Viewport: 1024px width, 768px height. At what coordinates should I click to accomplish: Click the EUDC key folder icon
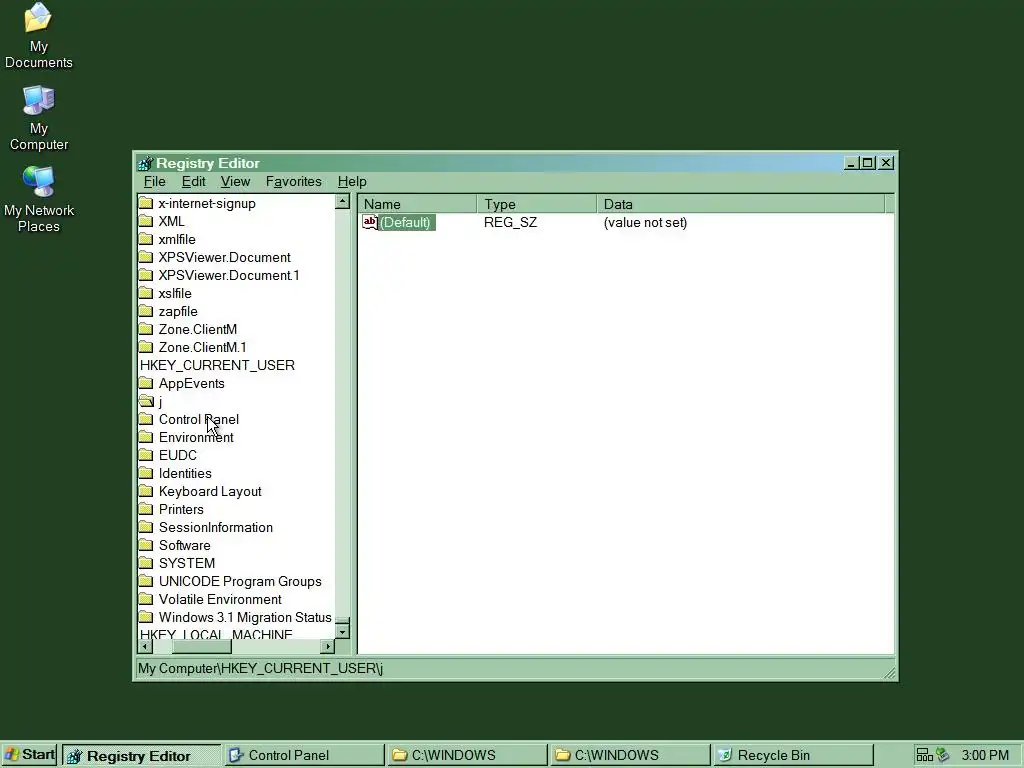[146, 455]
